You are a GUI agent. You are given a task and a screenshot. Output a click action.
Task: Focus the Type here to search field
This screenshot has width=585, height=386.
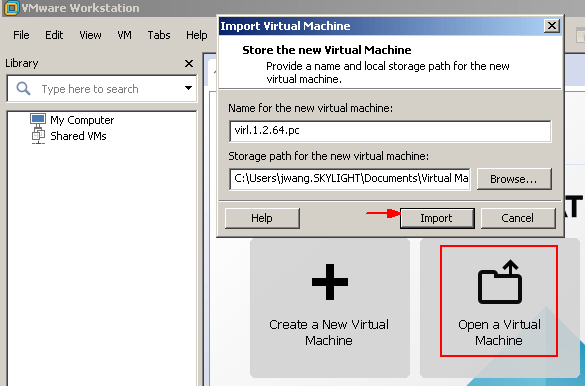point(101,89)
